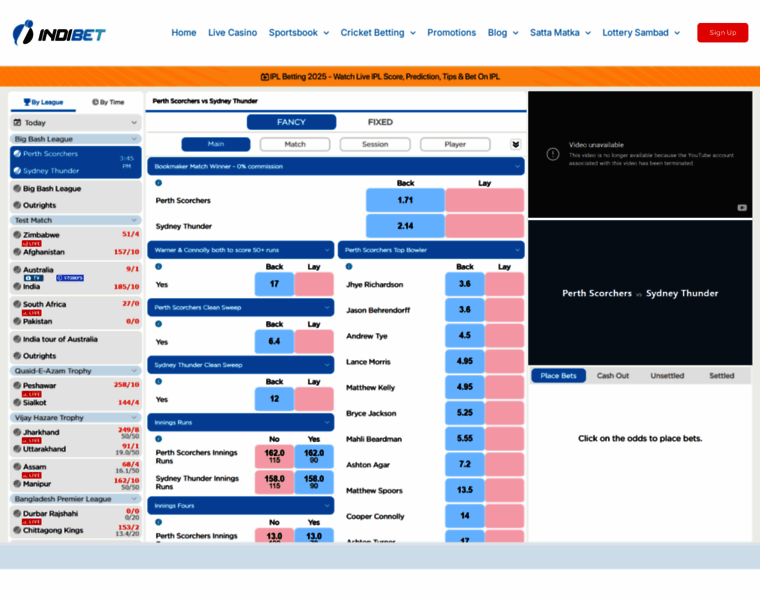Open info icon for Sydney Thunder Clean Sweep
760x600 pixels.
(158, 381)
